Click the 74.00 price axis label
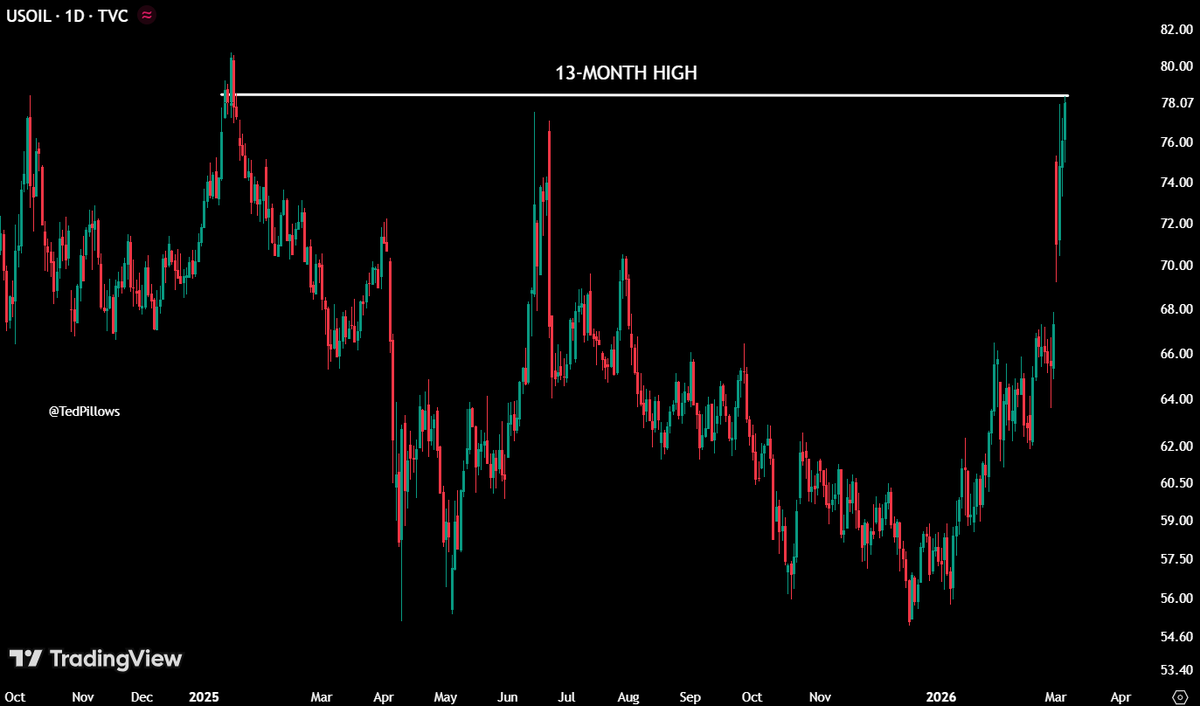The image size is (1200, 706). tap(1176, 183)
